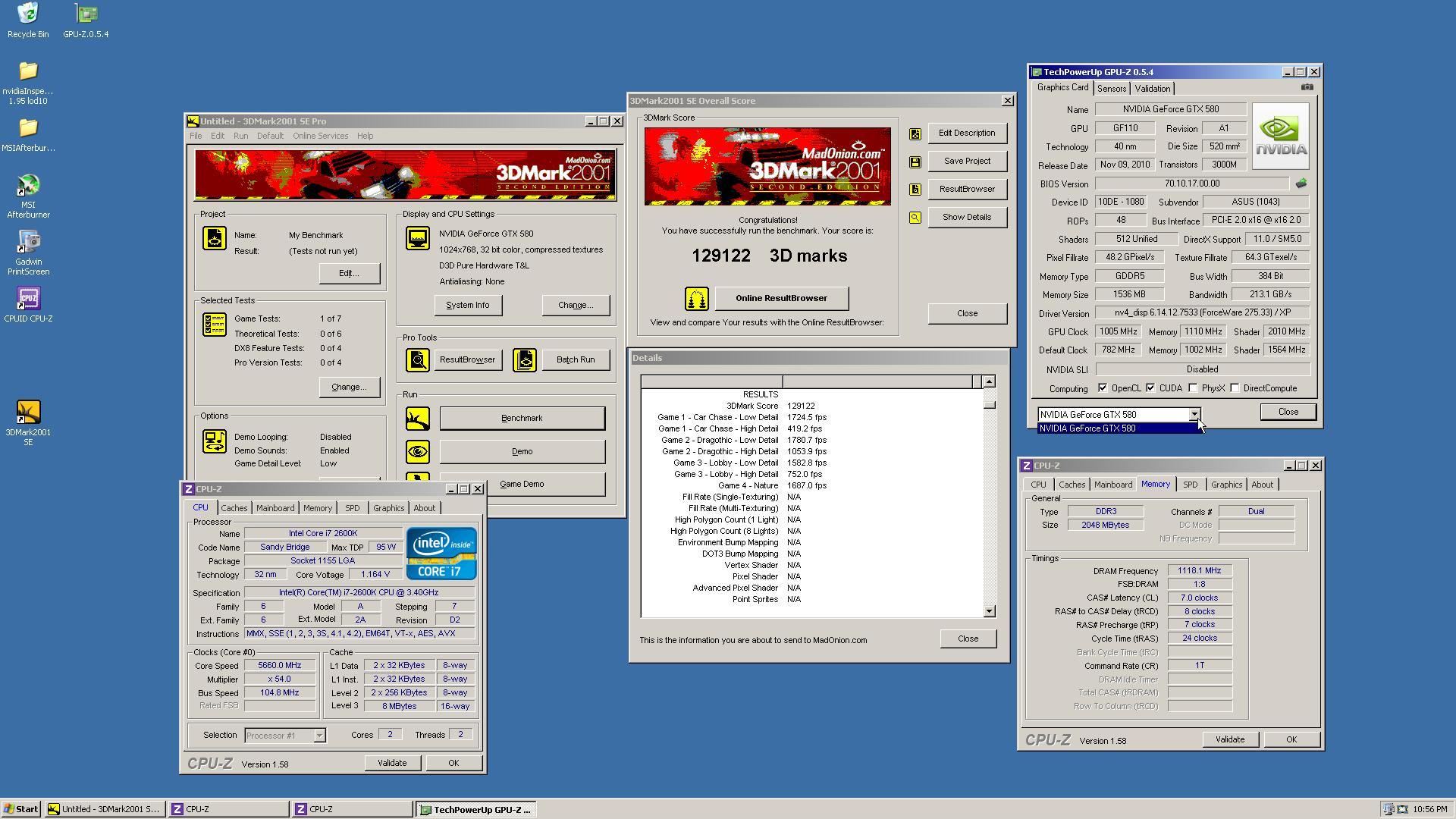Click the 3DMark2001 banner image in score window
Viewport: 1456px width, 819px height.
[x=767, y=166]
